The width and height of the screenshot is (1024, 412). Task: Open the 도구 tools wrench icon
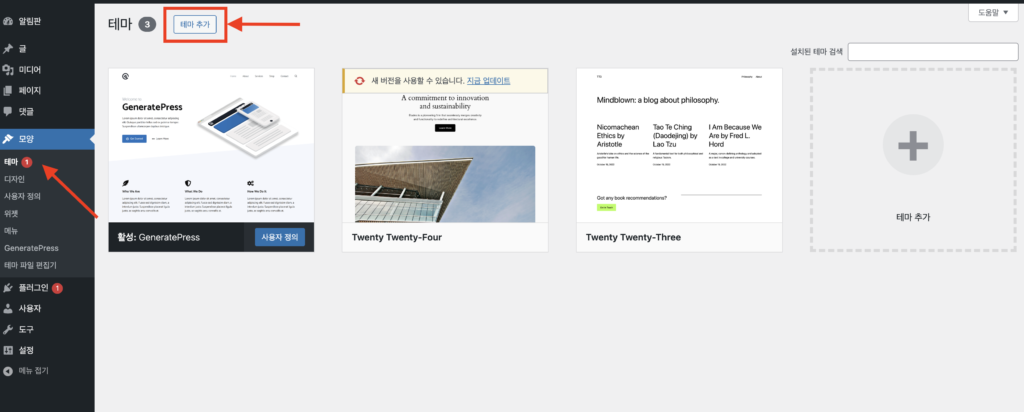point(8,330)
